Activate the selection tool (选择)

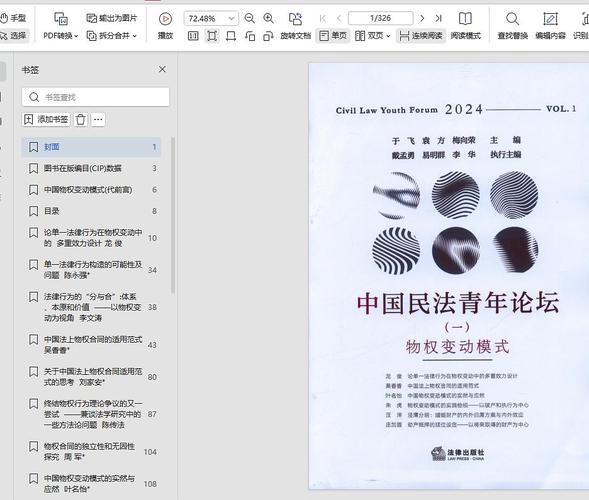tap(14, 35)
